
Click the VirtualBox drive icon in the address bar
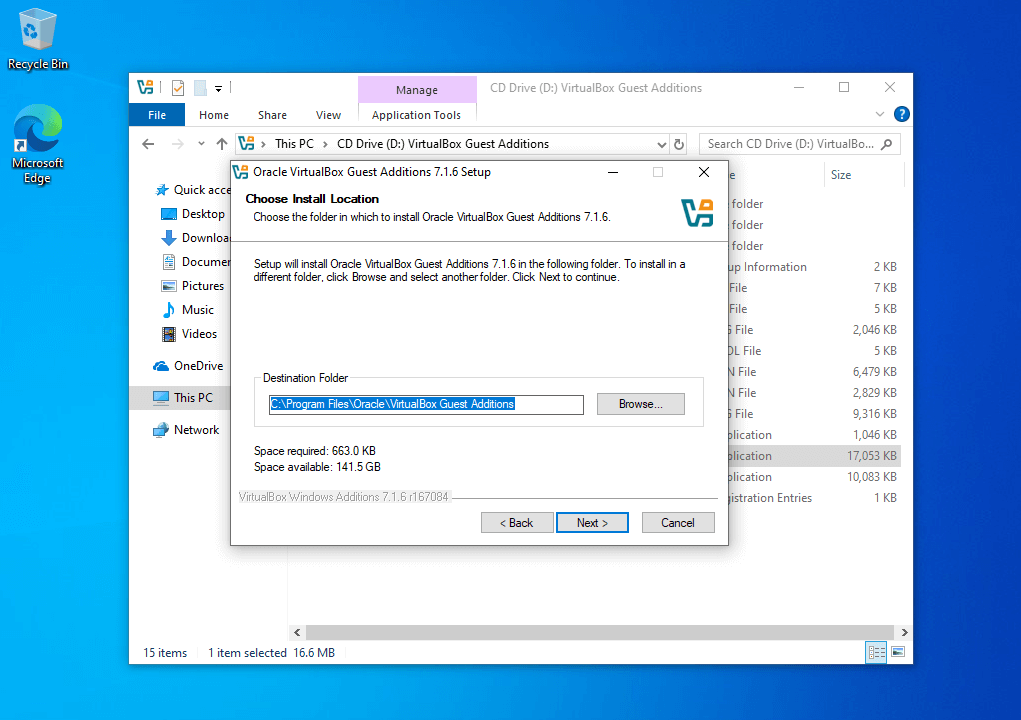(x=246, y=144)
